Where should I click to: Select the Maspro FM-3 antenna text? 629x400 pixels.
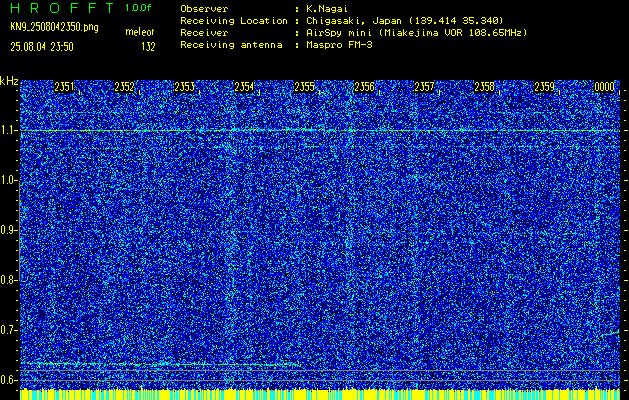click(339, 45)
